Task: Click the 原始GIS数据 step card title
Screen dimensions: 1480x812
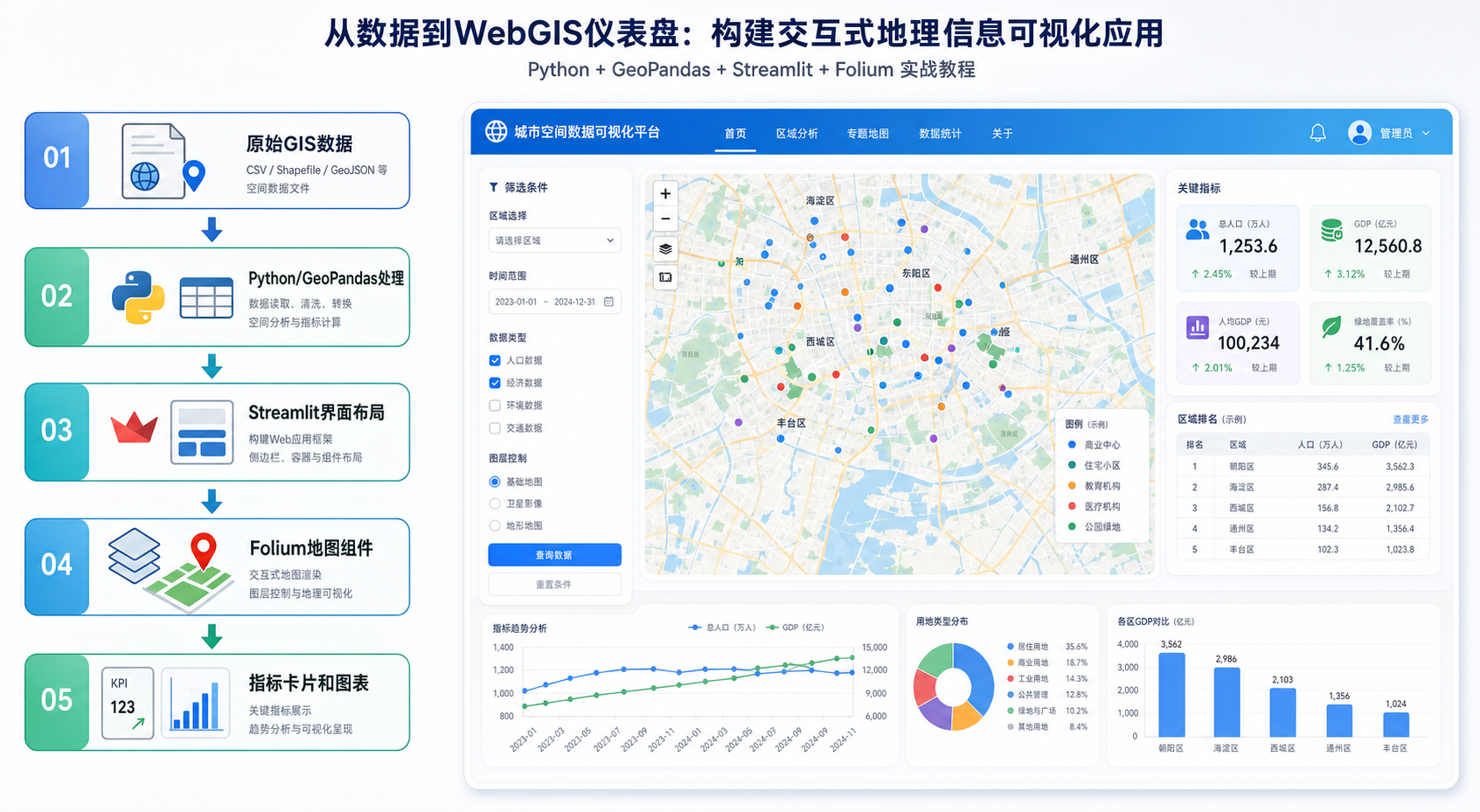Action: pos(299,143)
